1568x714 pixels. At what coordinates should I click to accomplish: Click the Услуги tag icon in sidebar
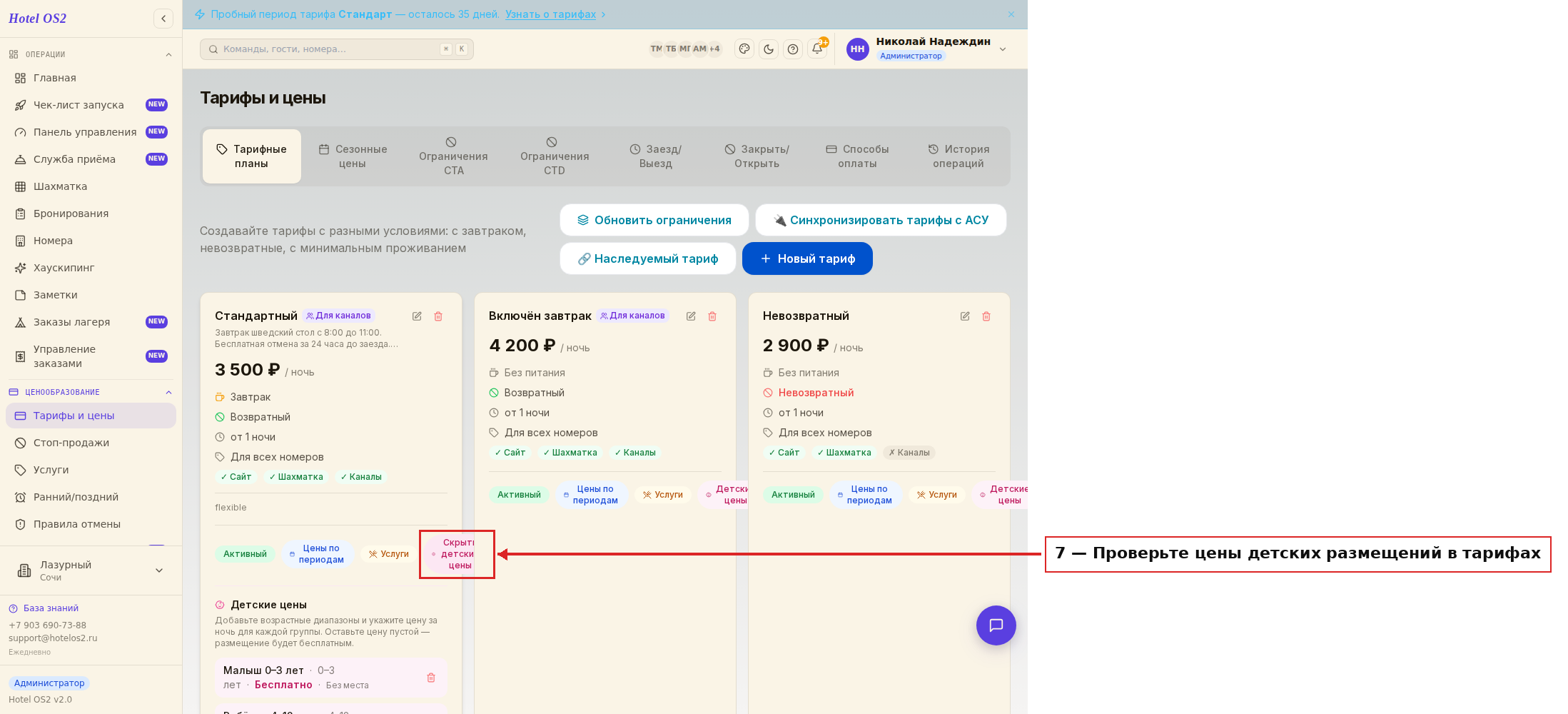21,470
